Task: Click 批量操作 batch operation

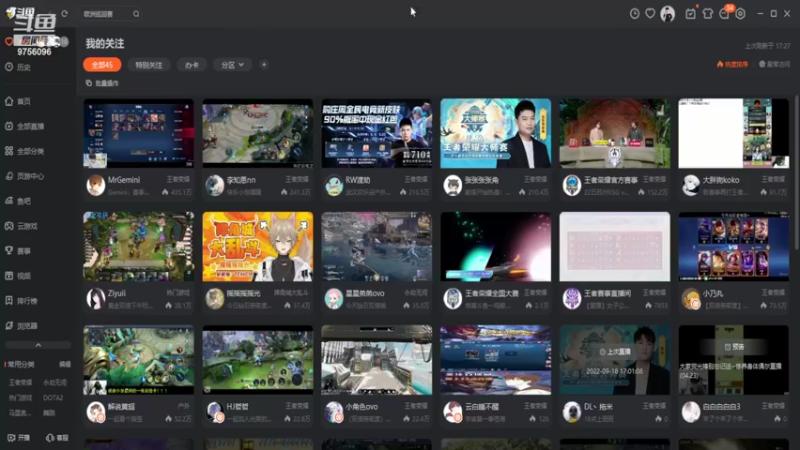Action: click(102, 83)
